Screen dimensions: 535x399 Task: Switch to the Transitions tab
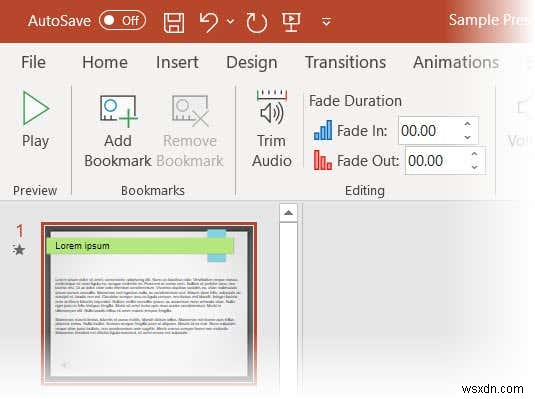click(345, 62)
